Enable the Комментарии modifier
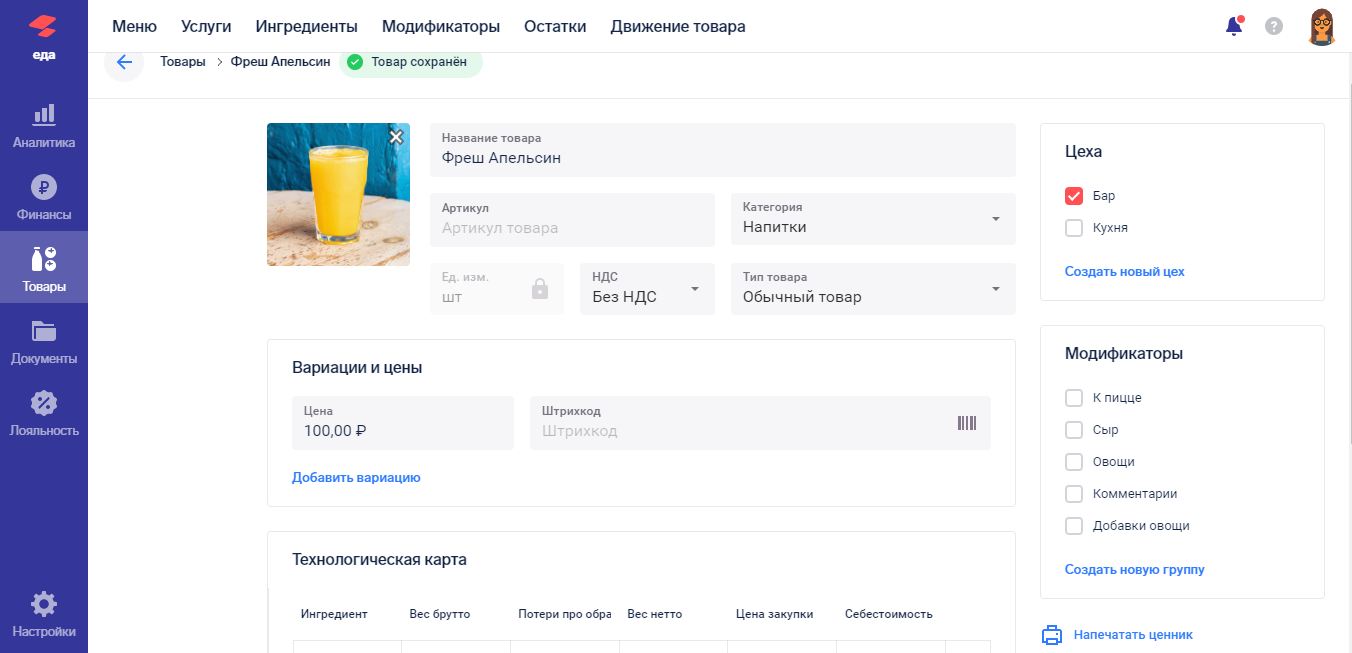The width and height of the screenshot is (1352, 653). 1074,494
